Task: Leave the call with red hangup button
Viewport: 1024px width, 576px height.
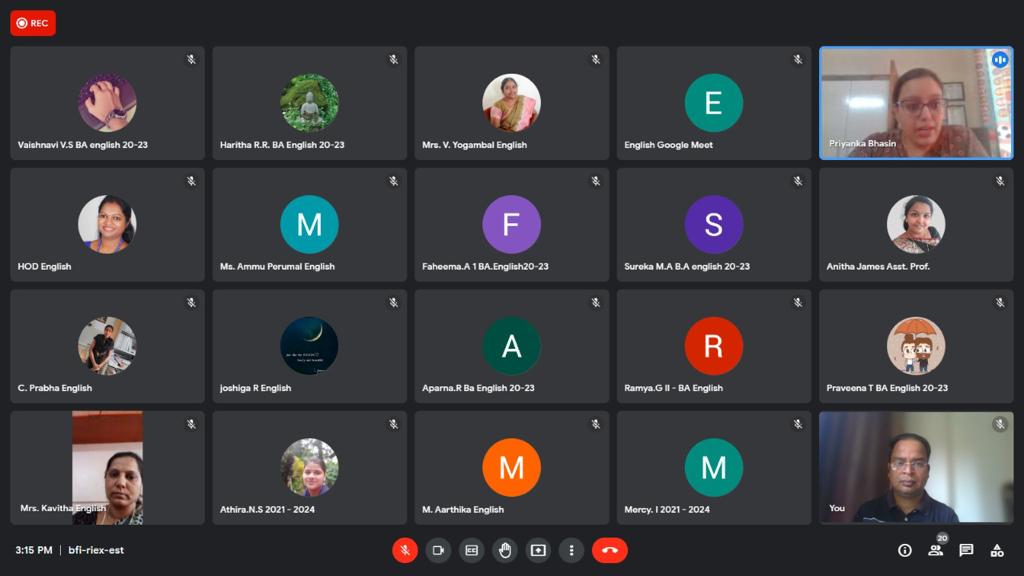Action: (x=610, y=550)
